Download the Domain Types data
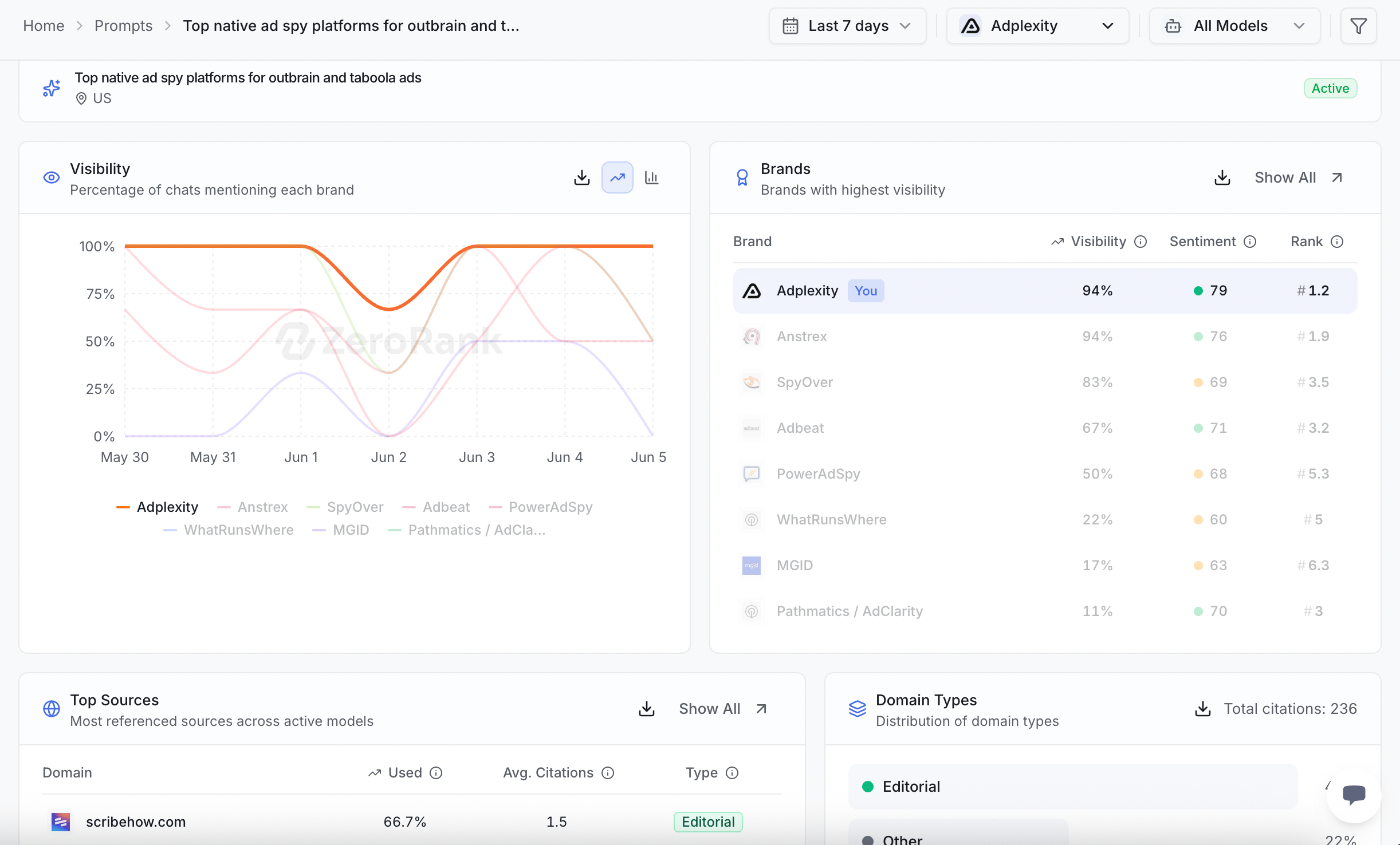Image resolution: width=1400 pixels, height=845 pixels. pos(1202,709)
